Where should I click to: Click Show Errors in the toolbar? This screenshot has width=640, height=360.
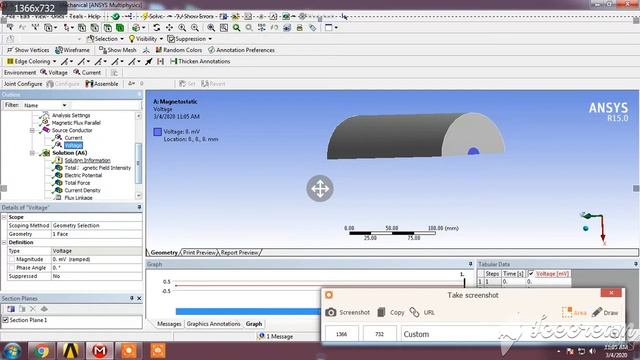pos(195,16)
